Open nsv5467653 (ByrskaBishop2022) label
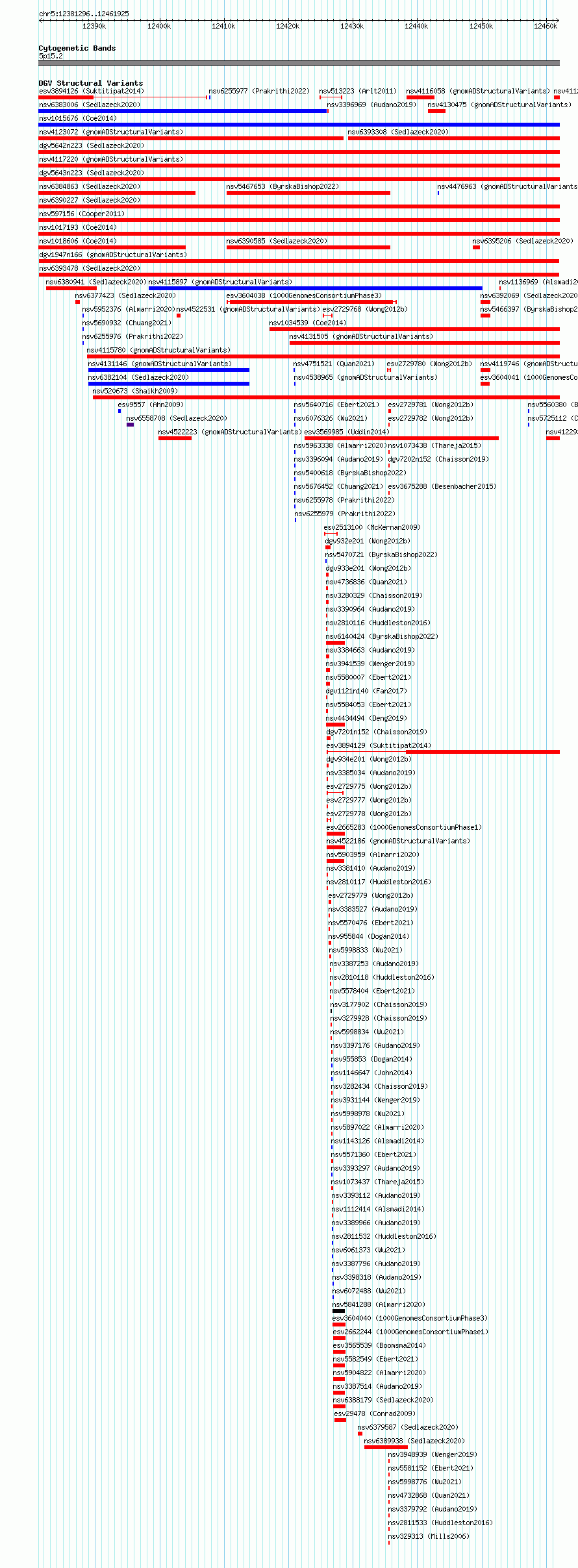Image resolution: width=578 pixels, height=1568 pixels. [x=283, y=186]
